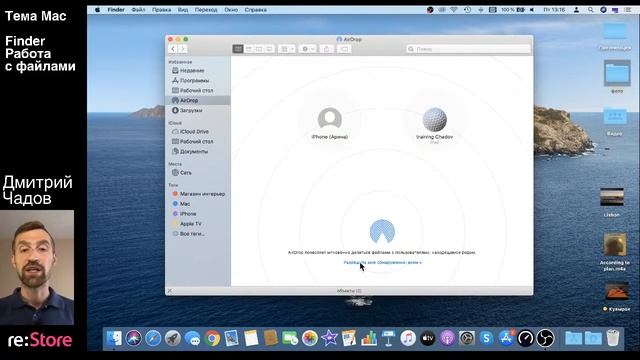Open the Вид menu
The height and width of the screenshot is (360, 640).
tap(183, 10)
